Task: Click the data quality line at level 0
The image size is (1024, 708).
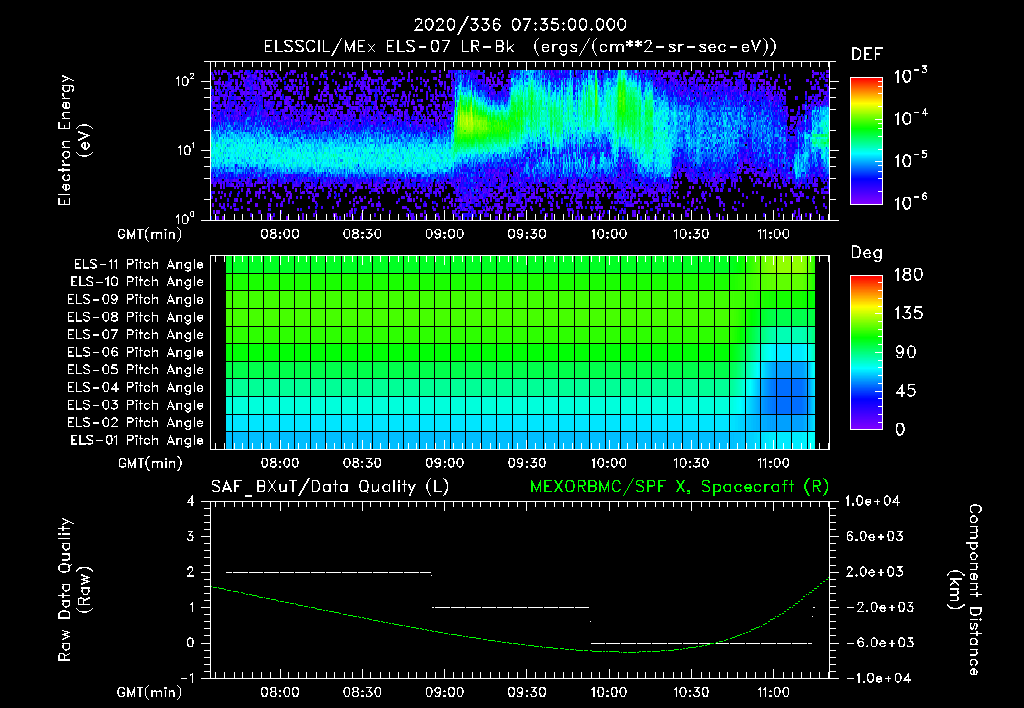Action: click(701, 643)
